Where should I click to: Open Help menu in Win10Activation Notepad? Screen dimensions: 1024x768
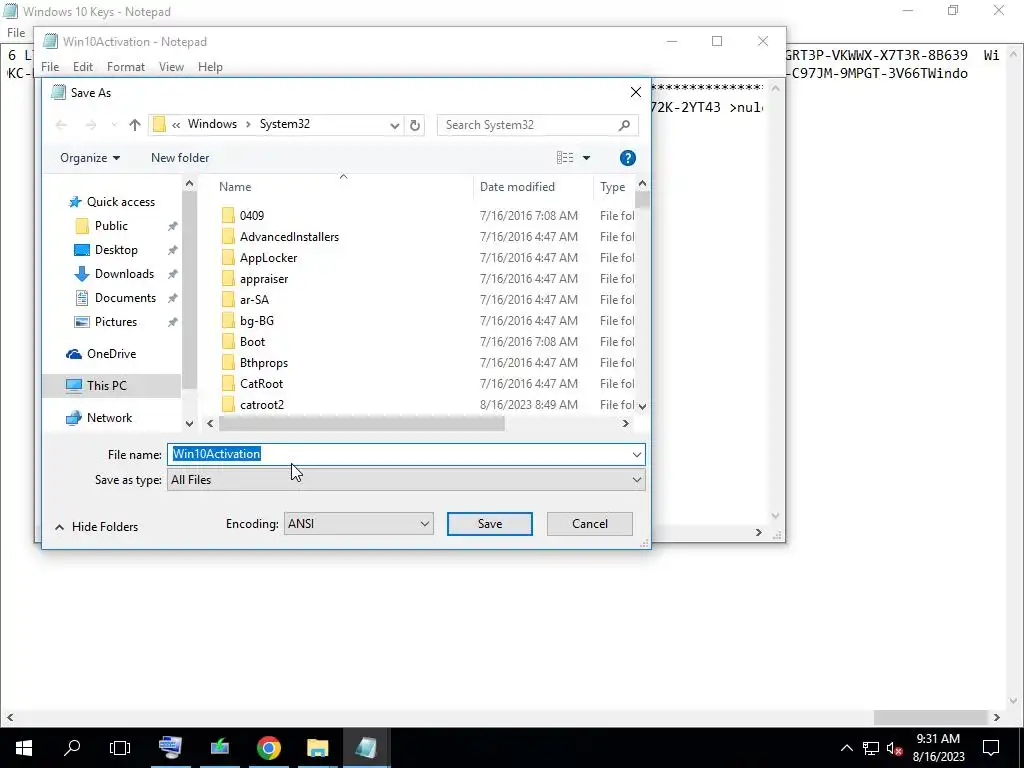(x=210, y=67)
